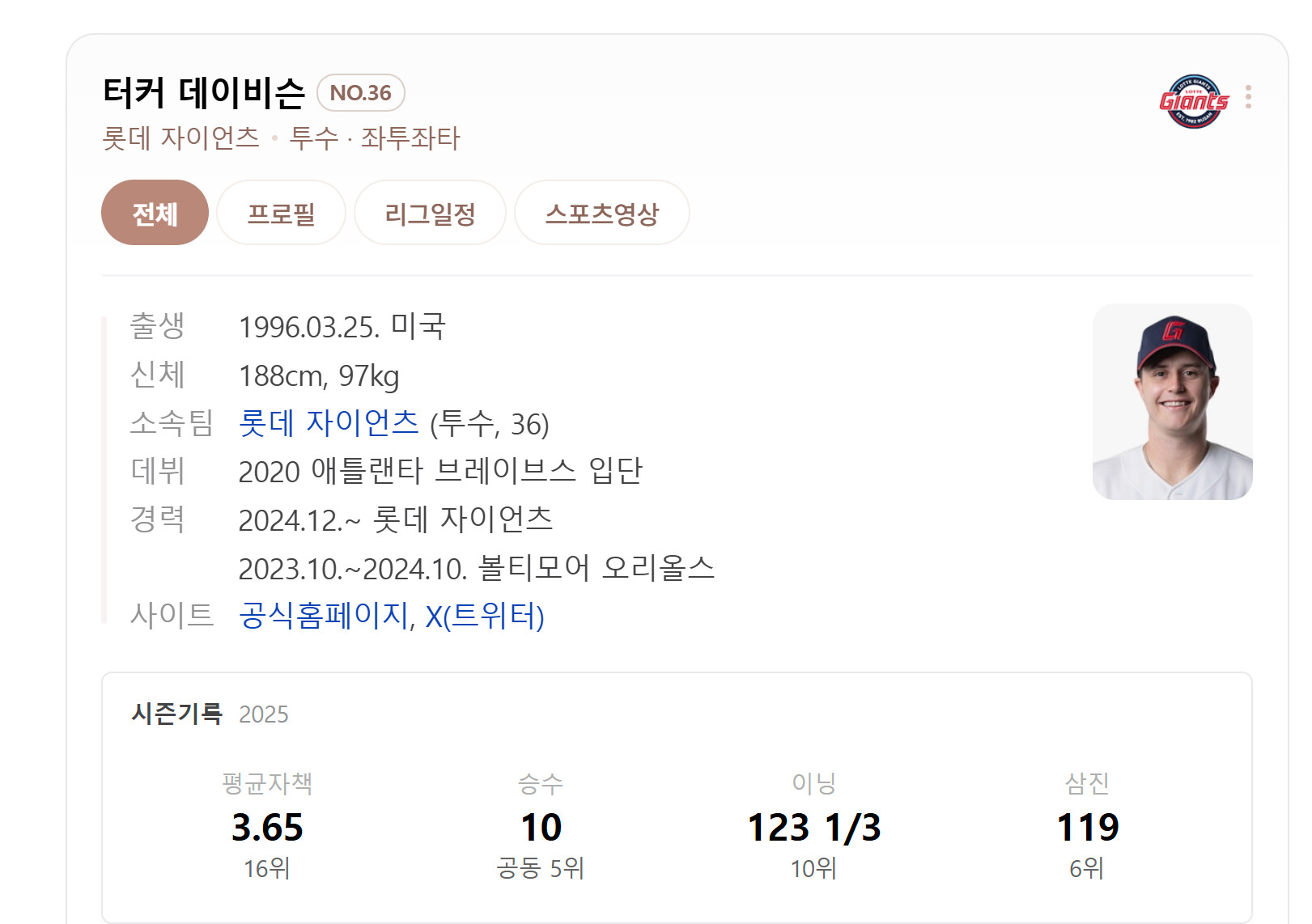Click the 이닝 123 1/3 stat
Image resolution: width=1312 pixels, height=924 pixels.
coord(813,826)
